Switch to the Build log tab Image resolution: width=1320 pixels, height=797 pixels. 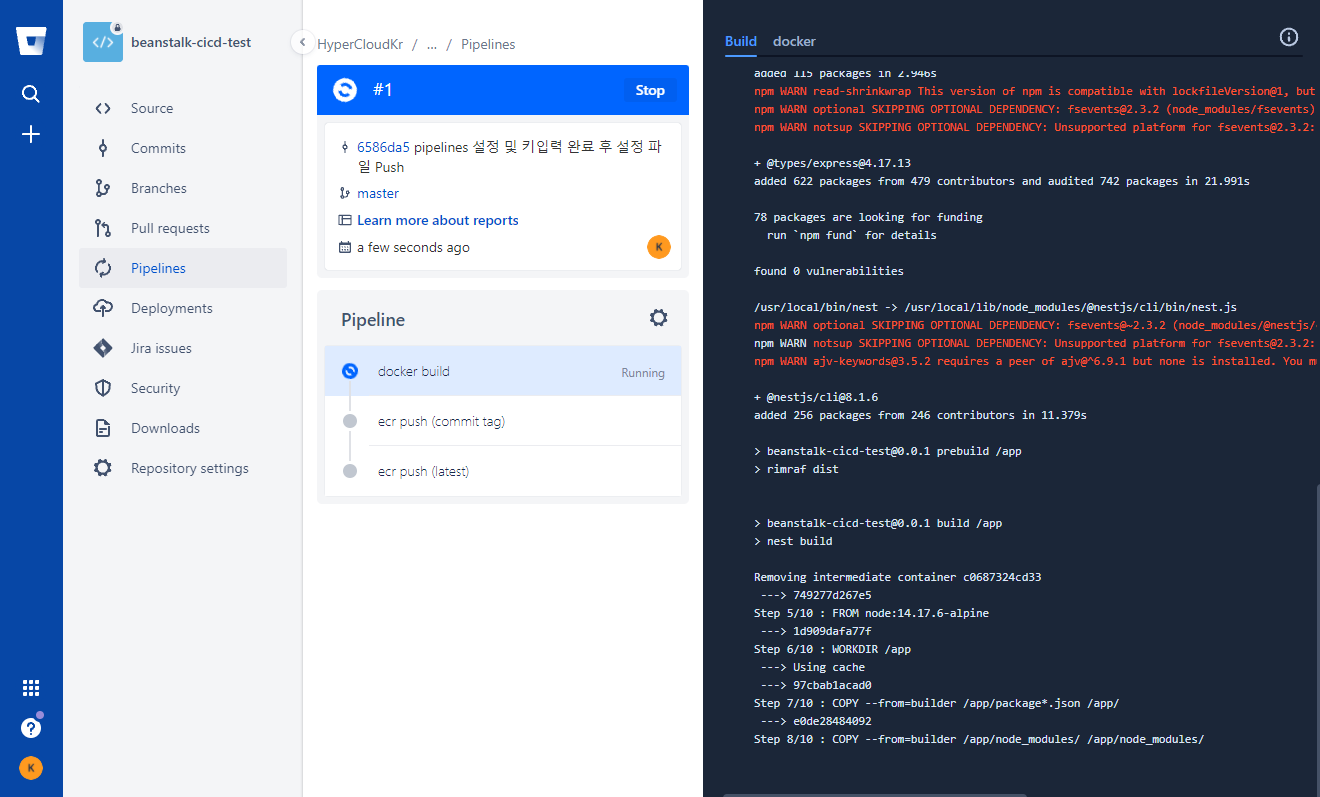click(x=741, y=41)
